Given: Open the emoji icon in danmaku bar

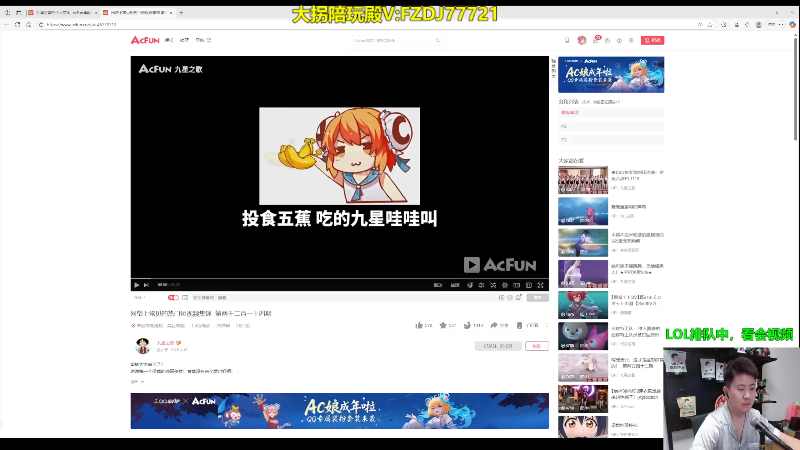Looking at the screenshot, I should pyautogui.click(x=510, y=297).
